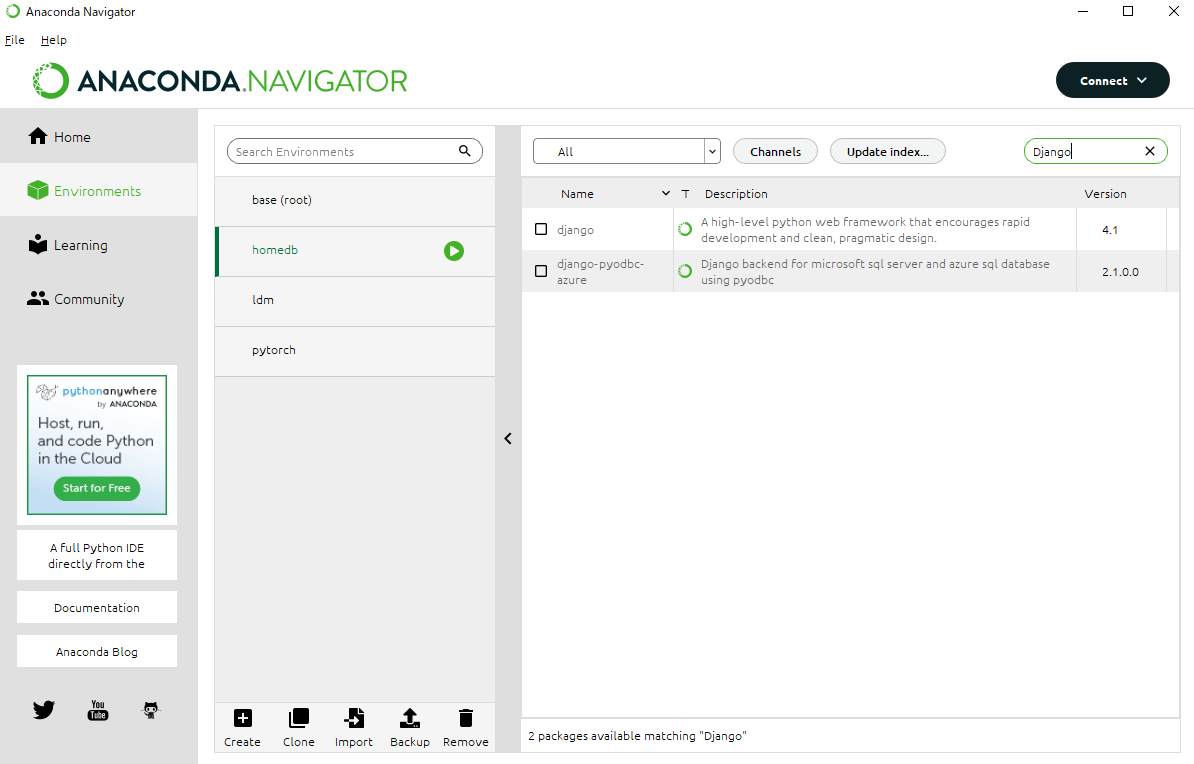
Task: Click the packages available status text
Action: pyautogui.click(x=637, y=736)
